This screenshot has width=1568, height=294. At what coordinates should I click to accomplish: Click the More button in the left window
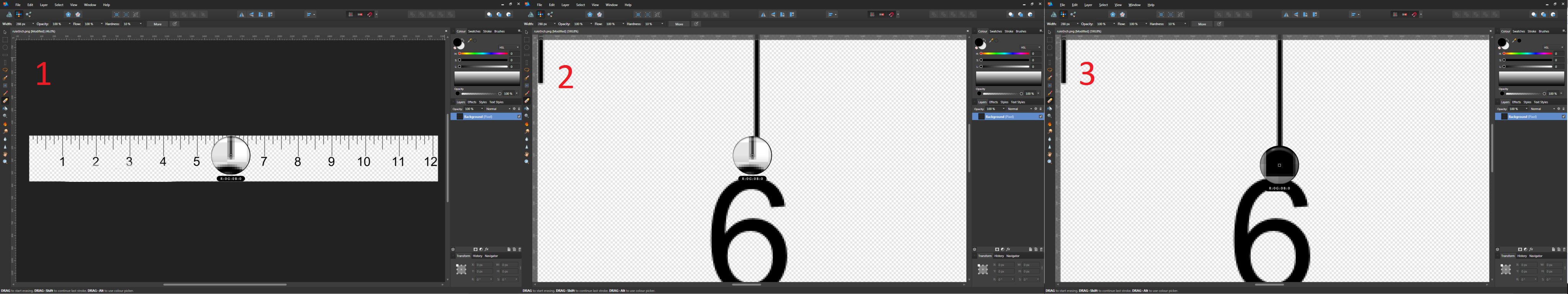(158, 24)
